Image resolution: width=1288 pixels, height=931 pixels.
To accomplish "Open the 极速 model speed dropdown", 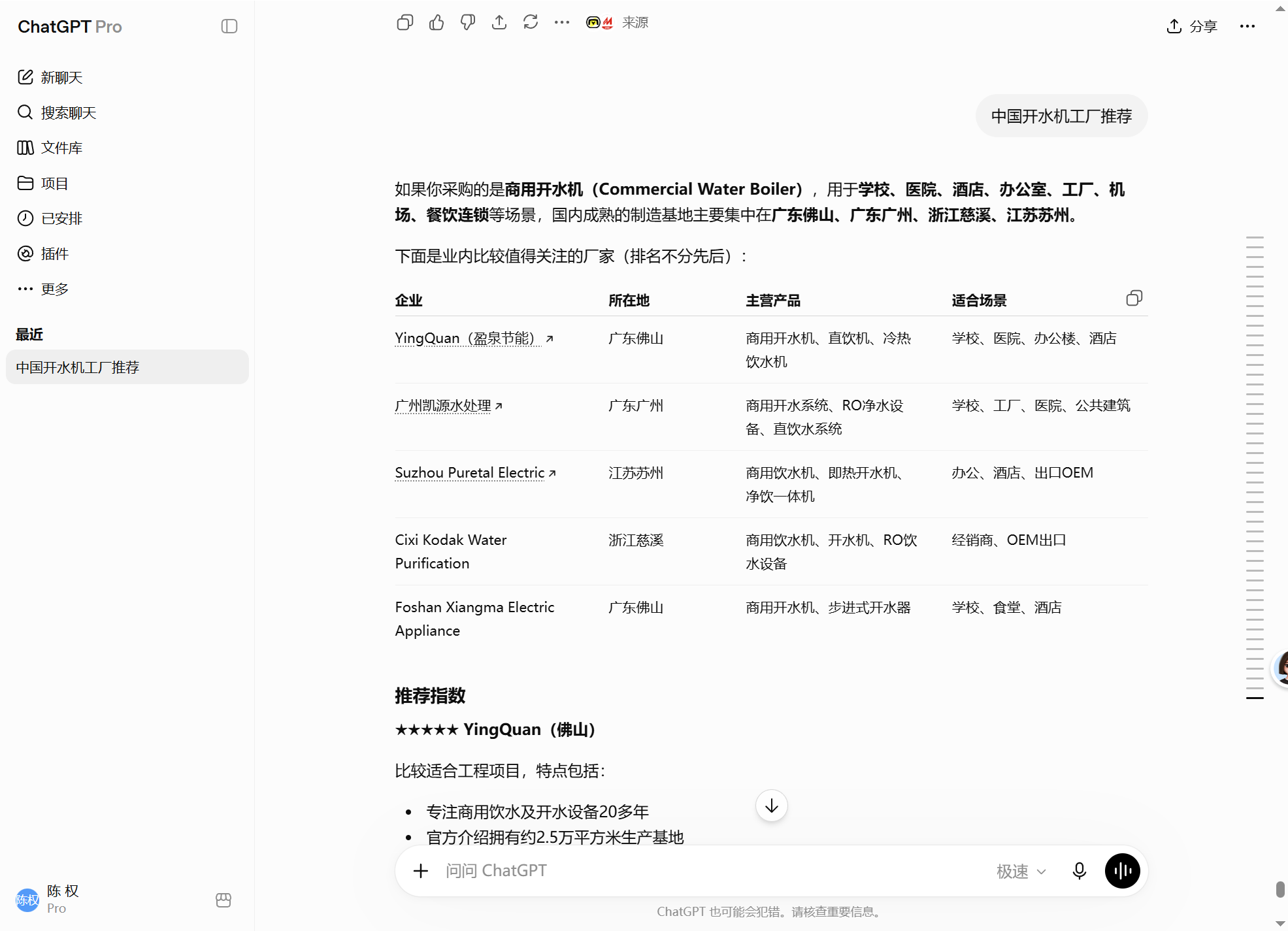I will pyautogui.click(x=1021, y=872).
